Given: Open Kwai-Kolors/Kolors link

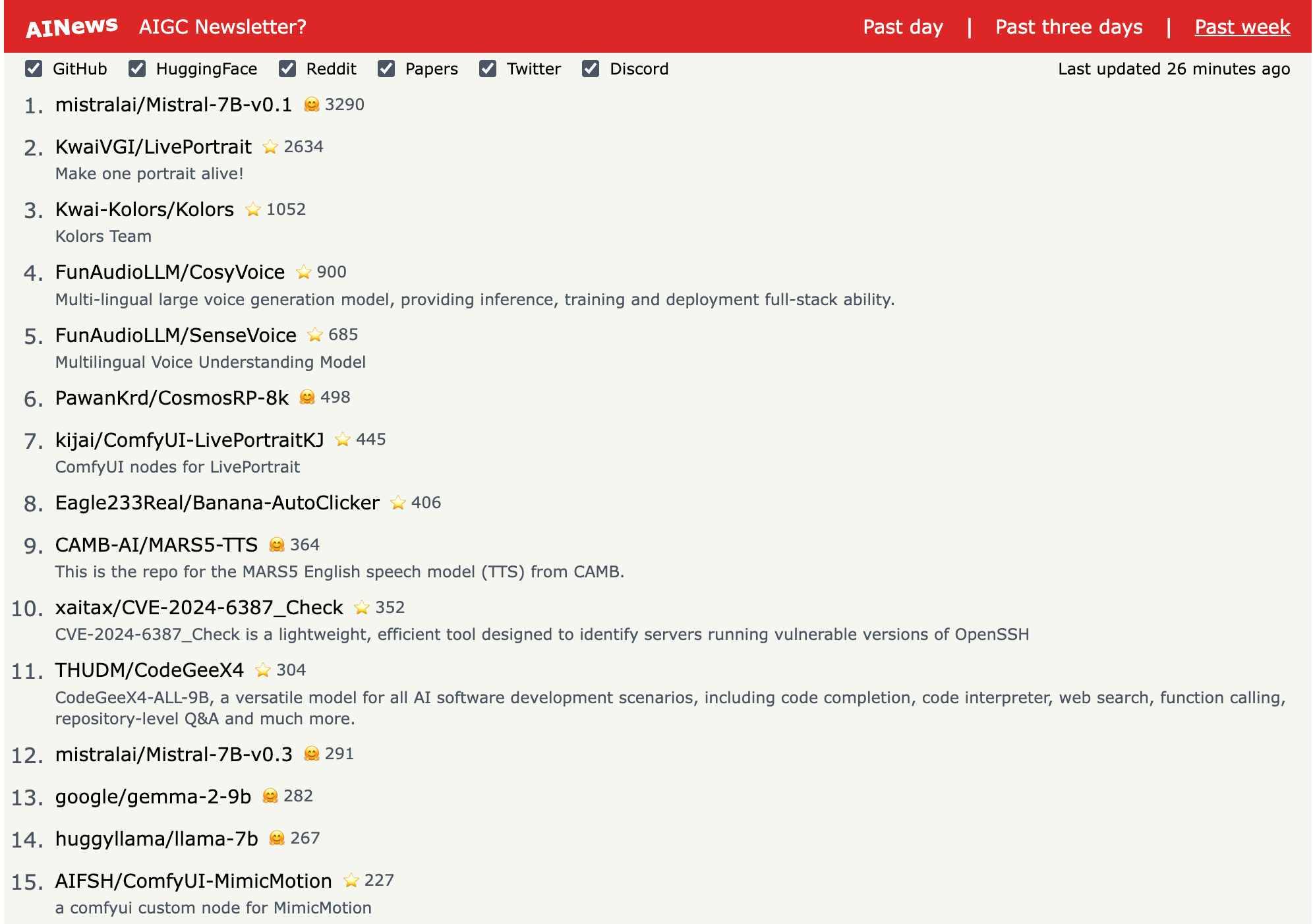Looking at the screenshot, I should [x=144, y=210].
